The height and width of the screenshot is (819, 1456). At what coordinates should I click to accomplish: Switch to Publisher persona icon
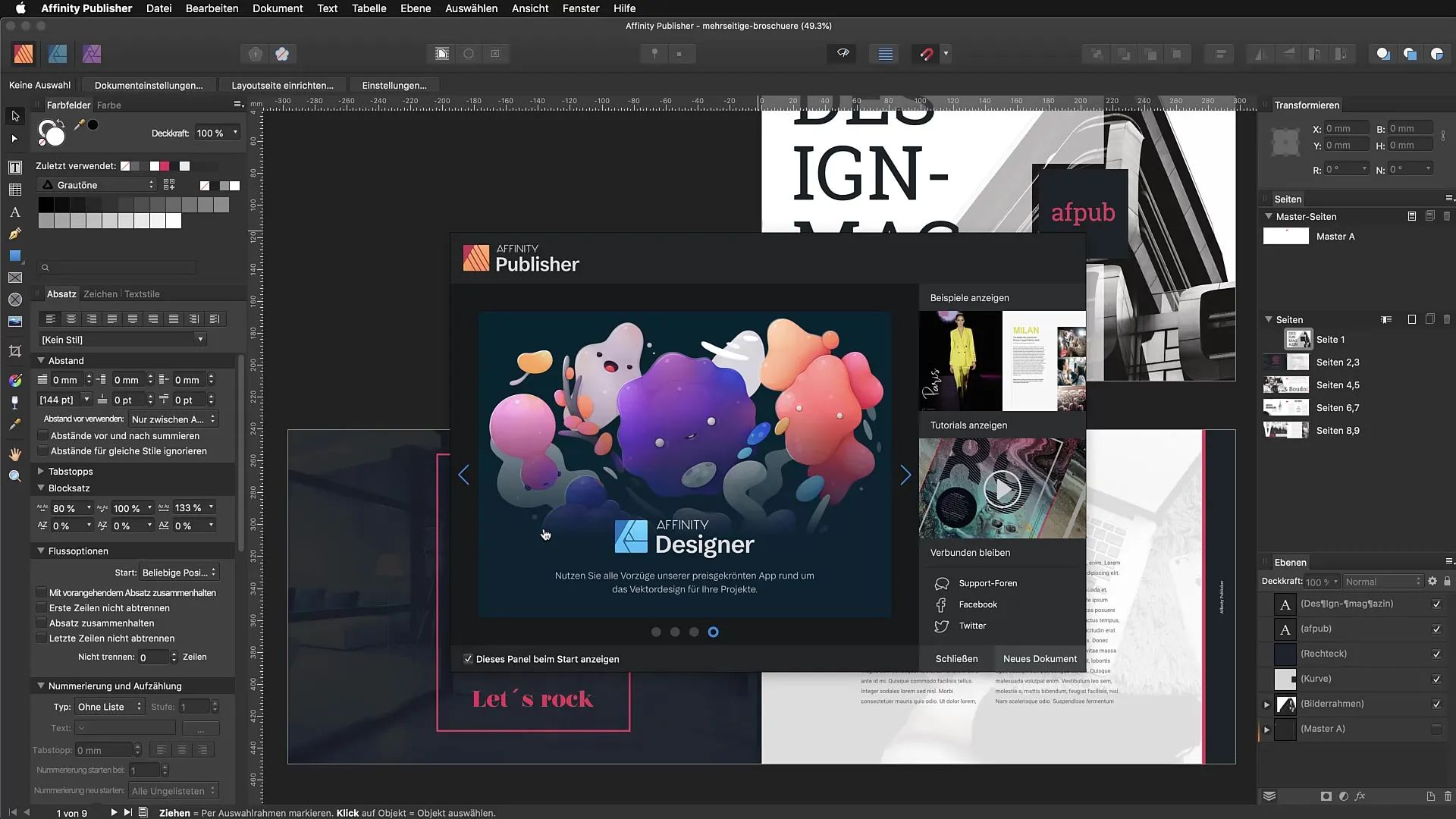pos(24,54)
